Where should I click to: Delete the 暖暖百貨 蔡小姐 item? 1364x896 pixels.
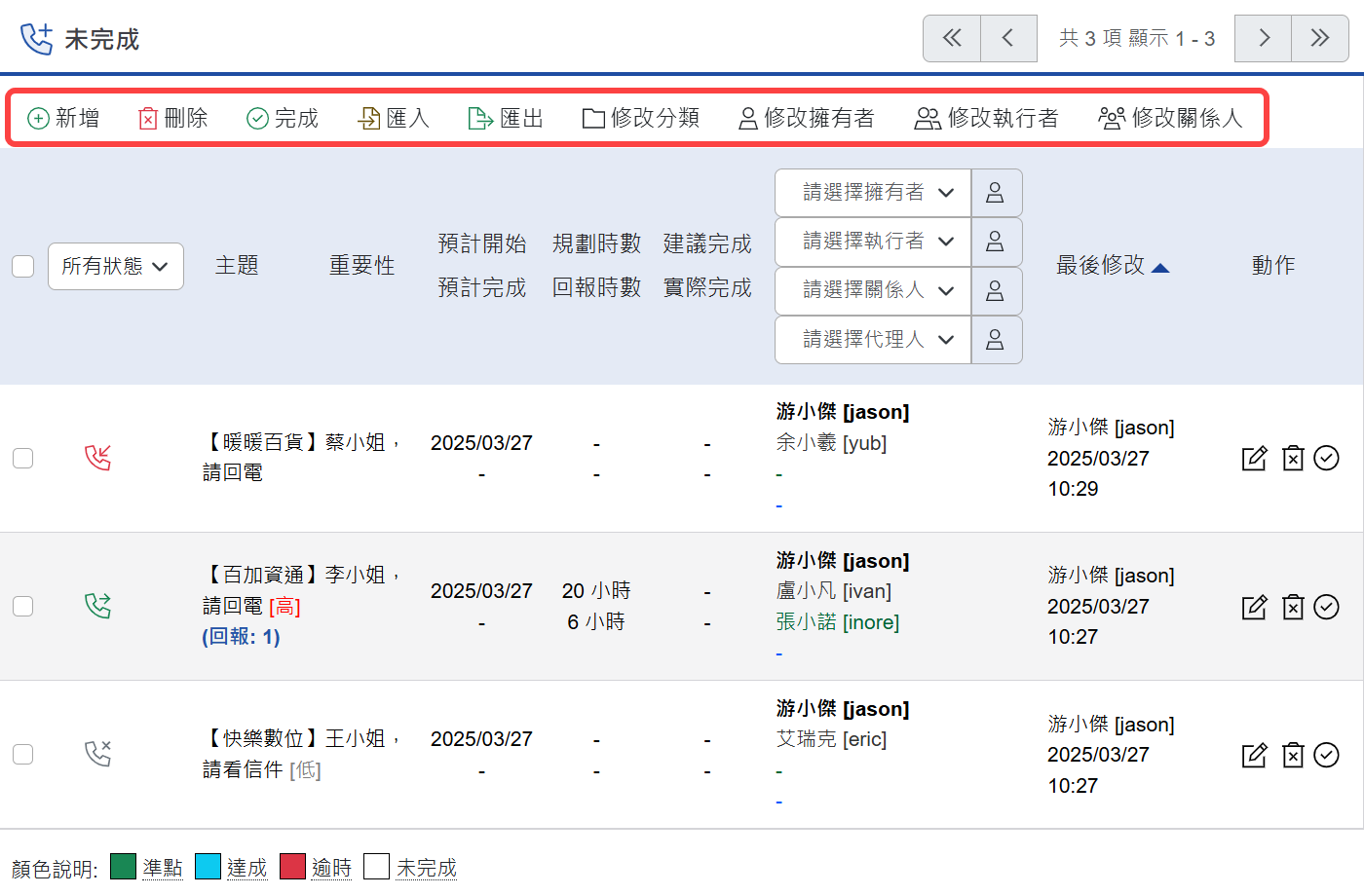[x=1293, y=458]
